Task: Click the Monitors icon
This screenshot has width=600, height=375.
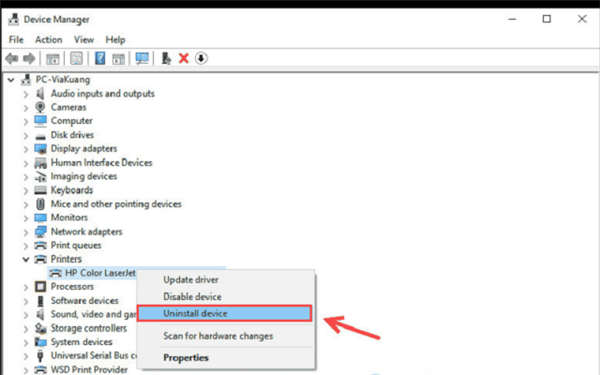Action: click(40, 218)
